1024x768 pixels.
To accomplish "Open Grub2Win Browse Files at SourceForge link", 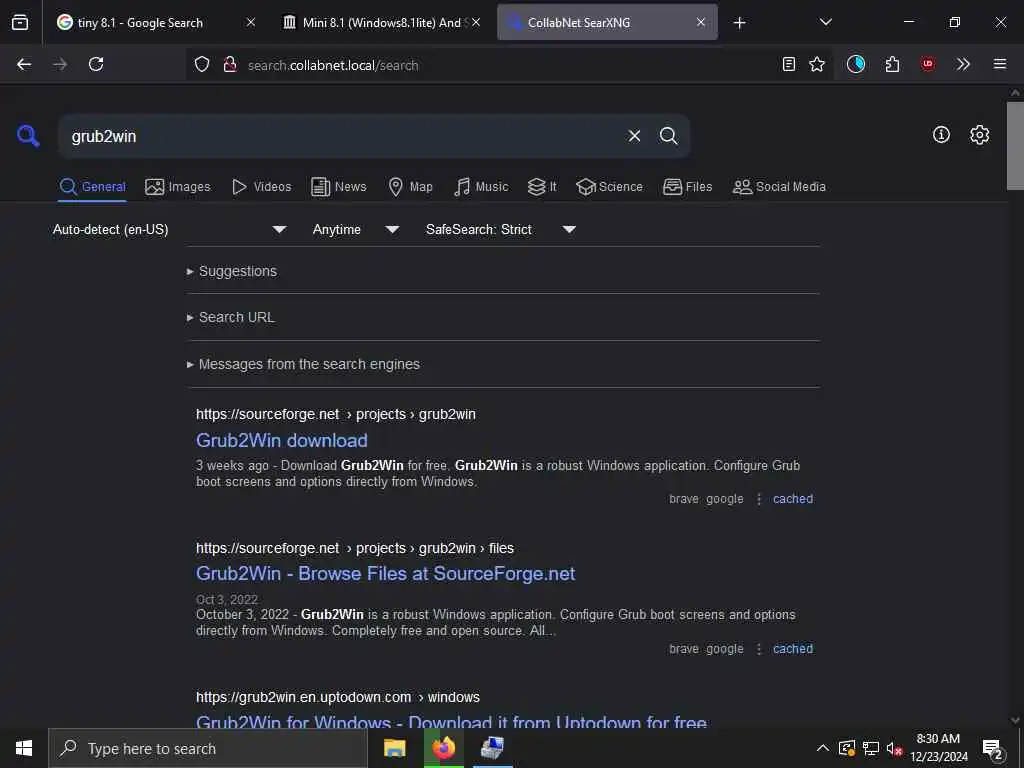I will (x=385, y=574).
